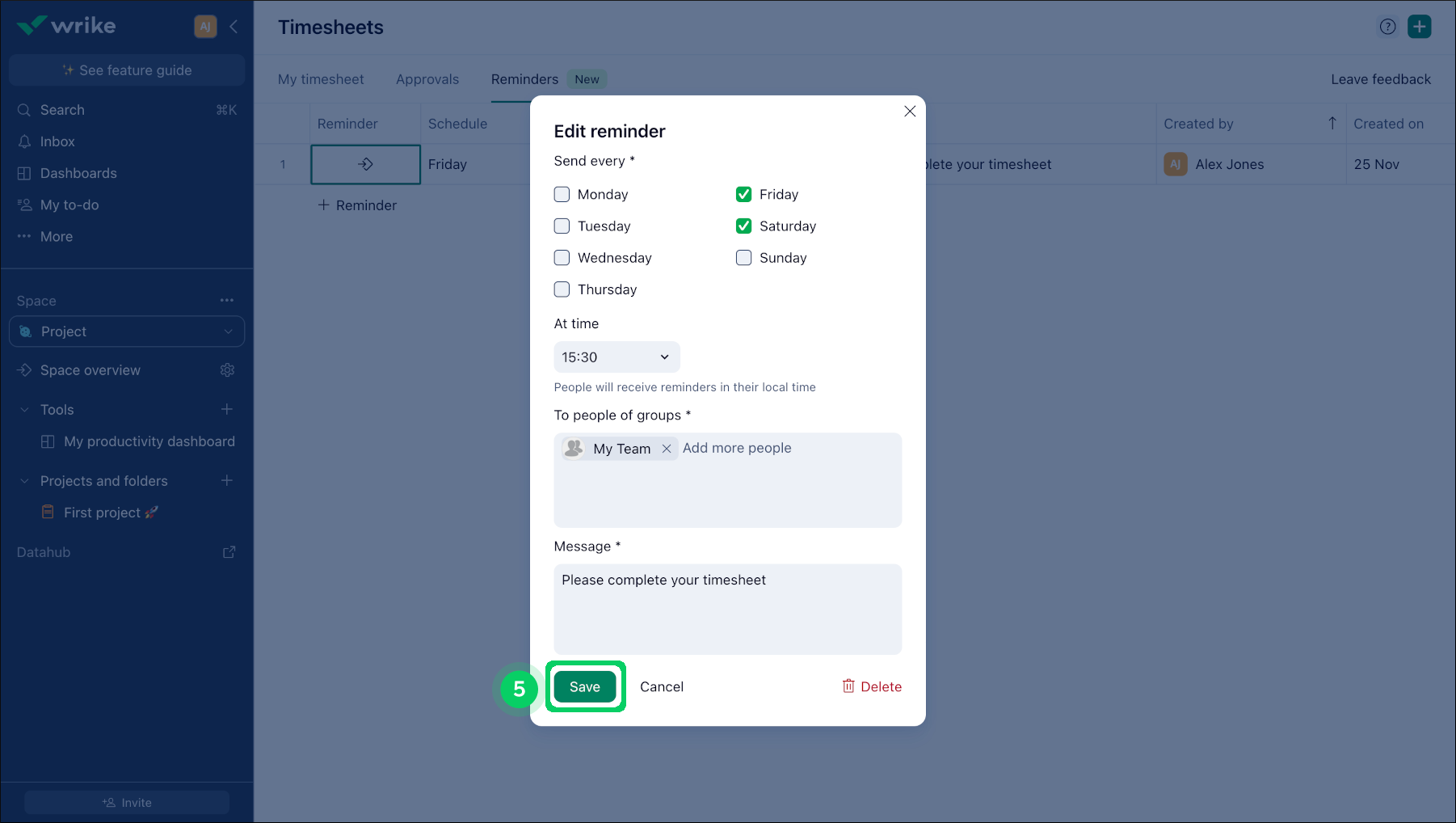
Task: Open the My timesheet tab
Action: coord(321,79)
